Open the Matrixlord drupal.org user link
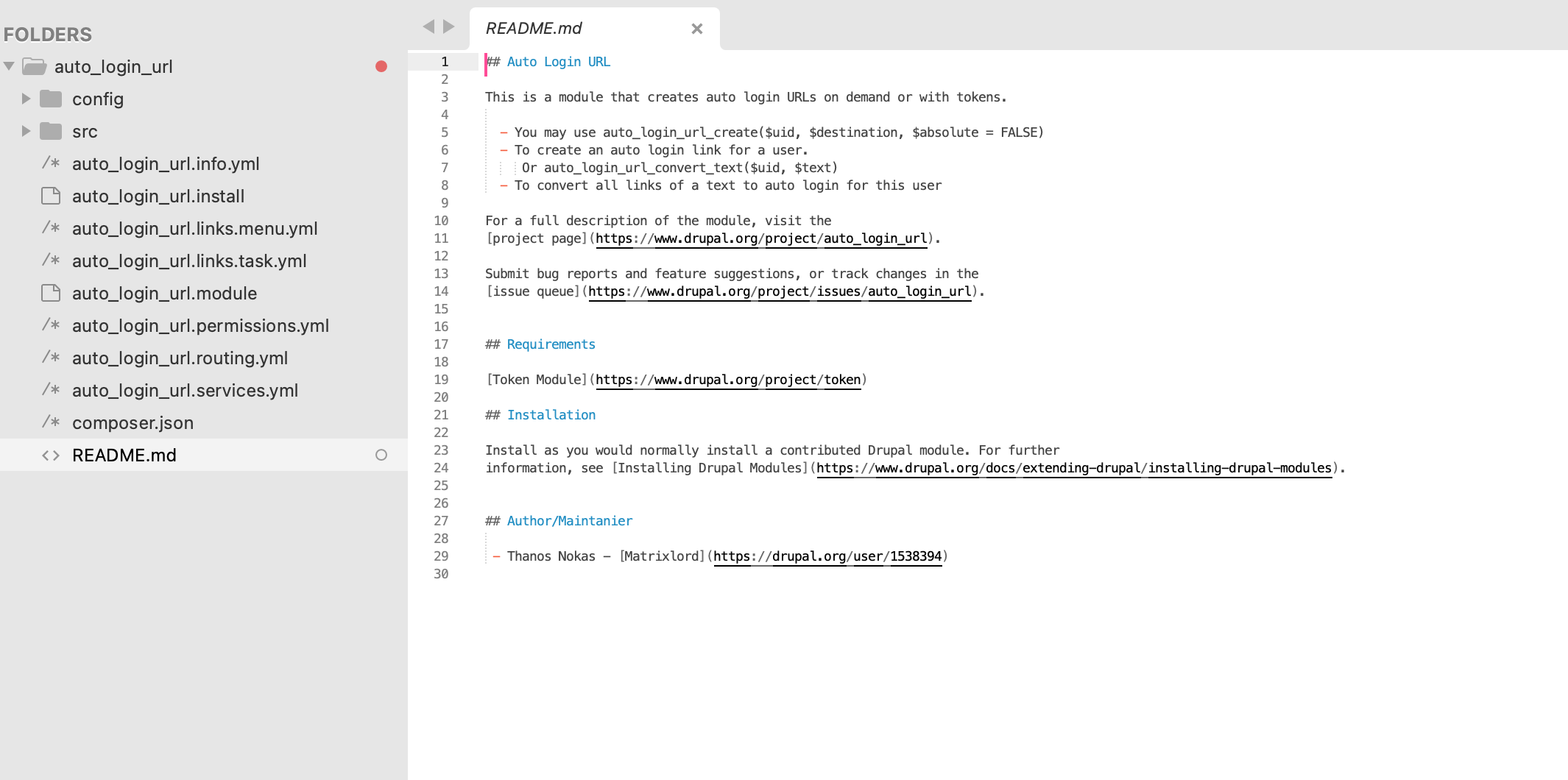Screen dimensions: 1568x780 coord(827,556)
